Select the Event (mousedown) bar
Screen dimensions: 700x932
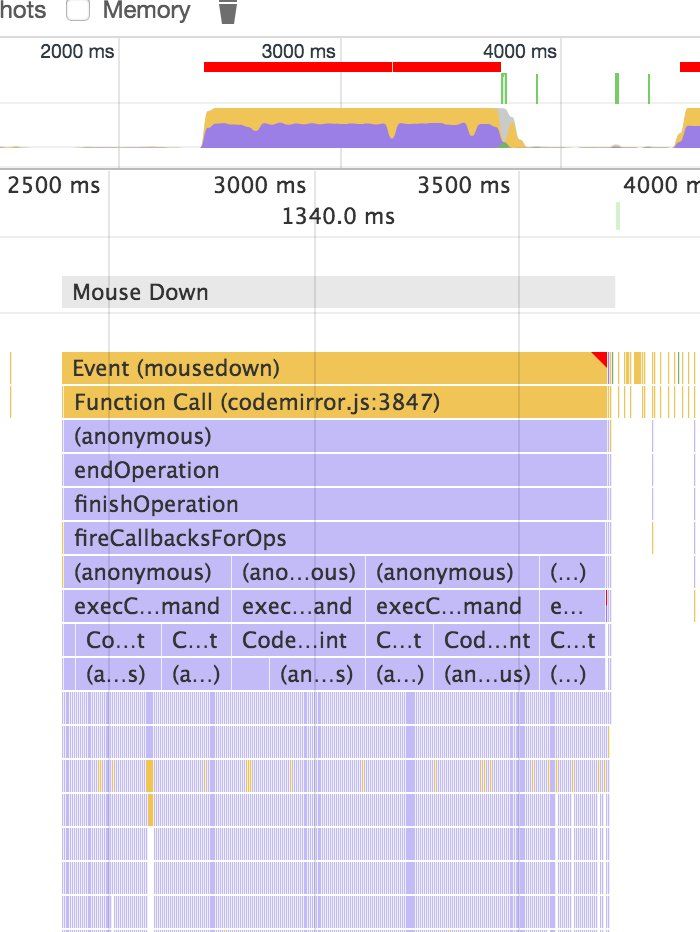point(330,368)
